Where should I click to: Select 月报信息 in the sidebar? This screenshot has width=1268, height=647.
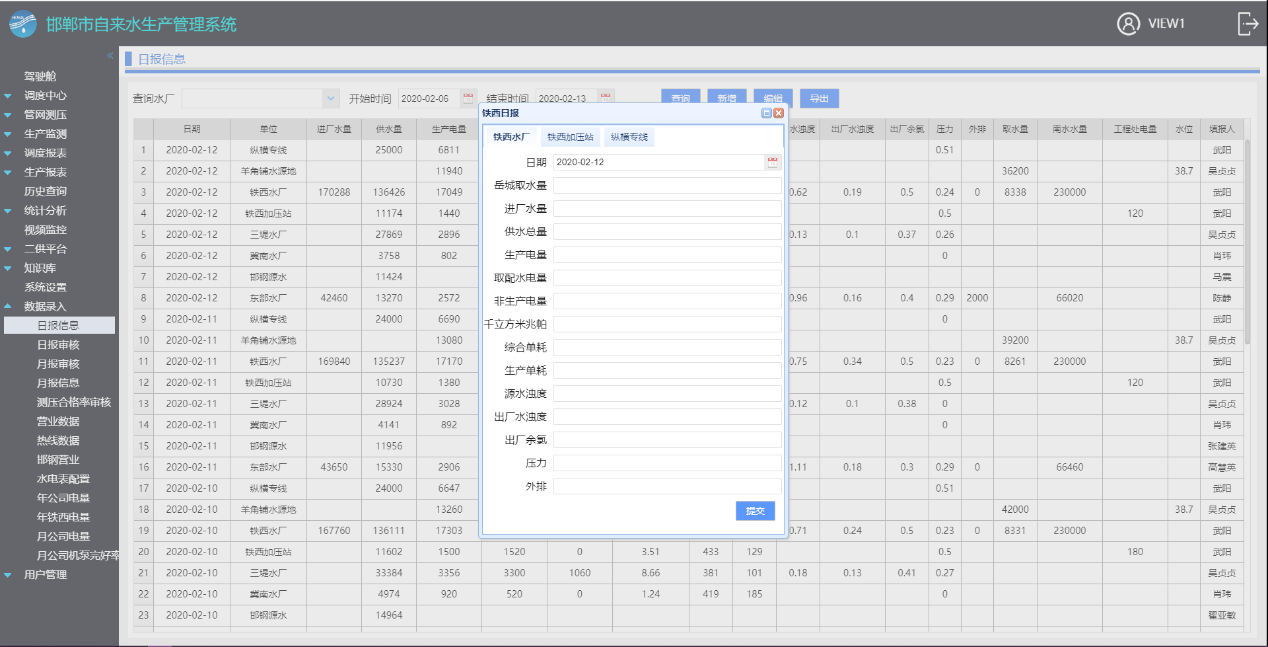58,383
